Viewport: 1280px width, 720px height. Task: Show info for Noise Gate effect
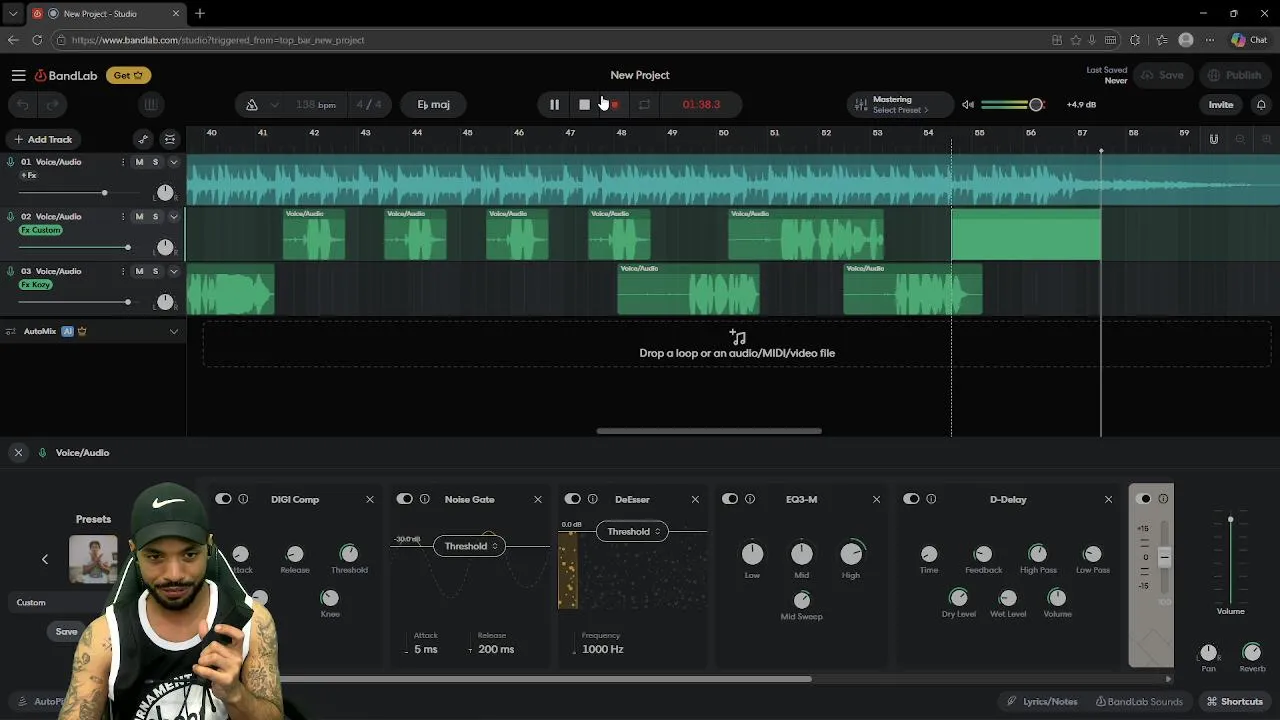(424, 499)
